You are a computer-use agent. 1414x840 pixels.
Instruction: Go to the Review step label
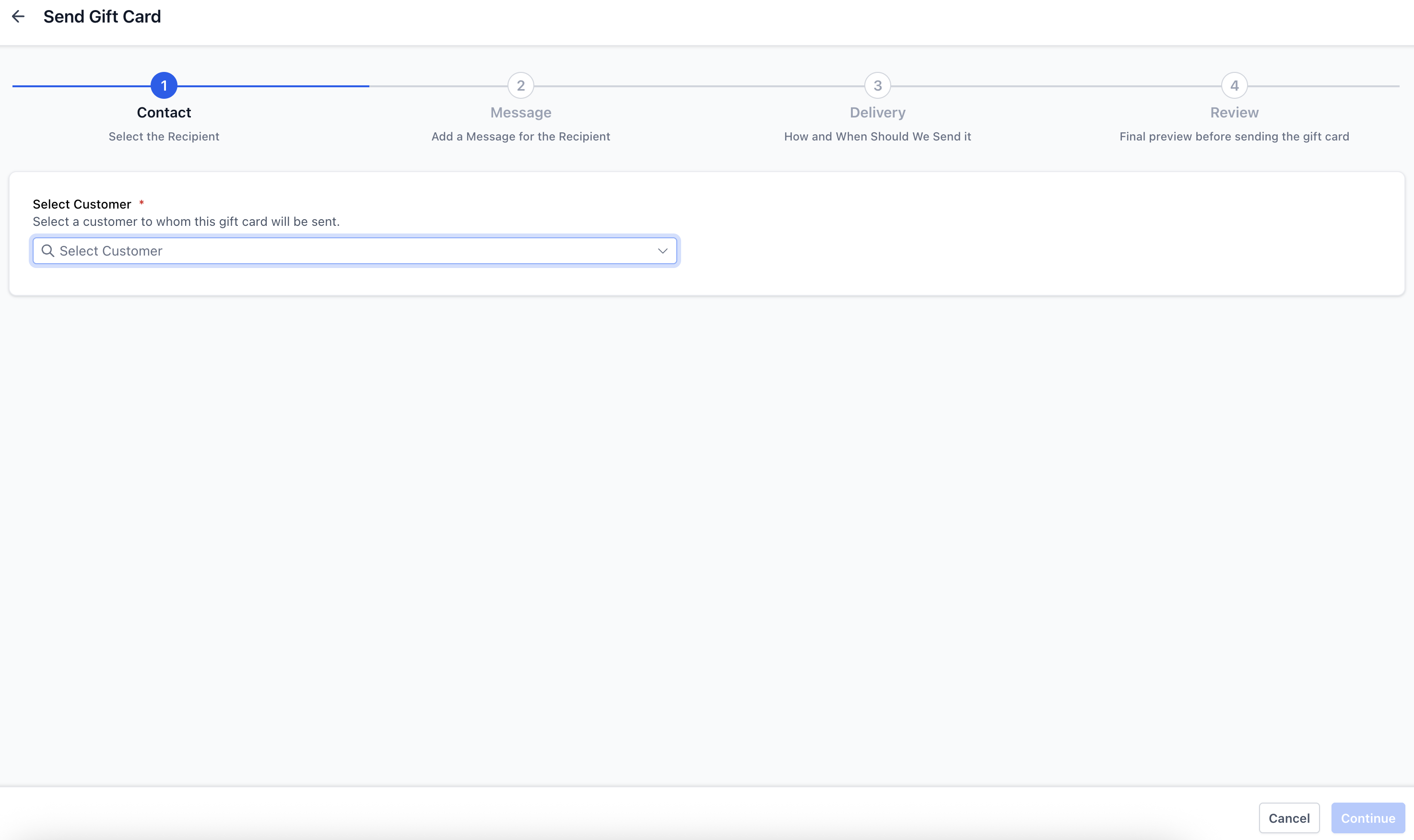click(1234, 113)
